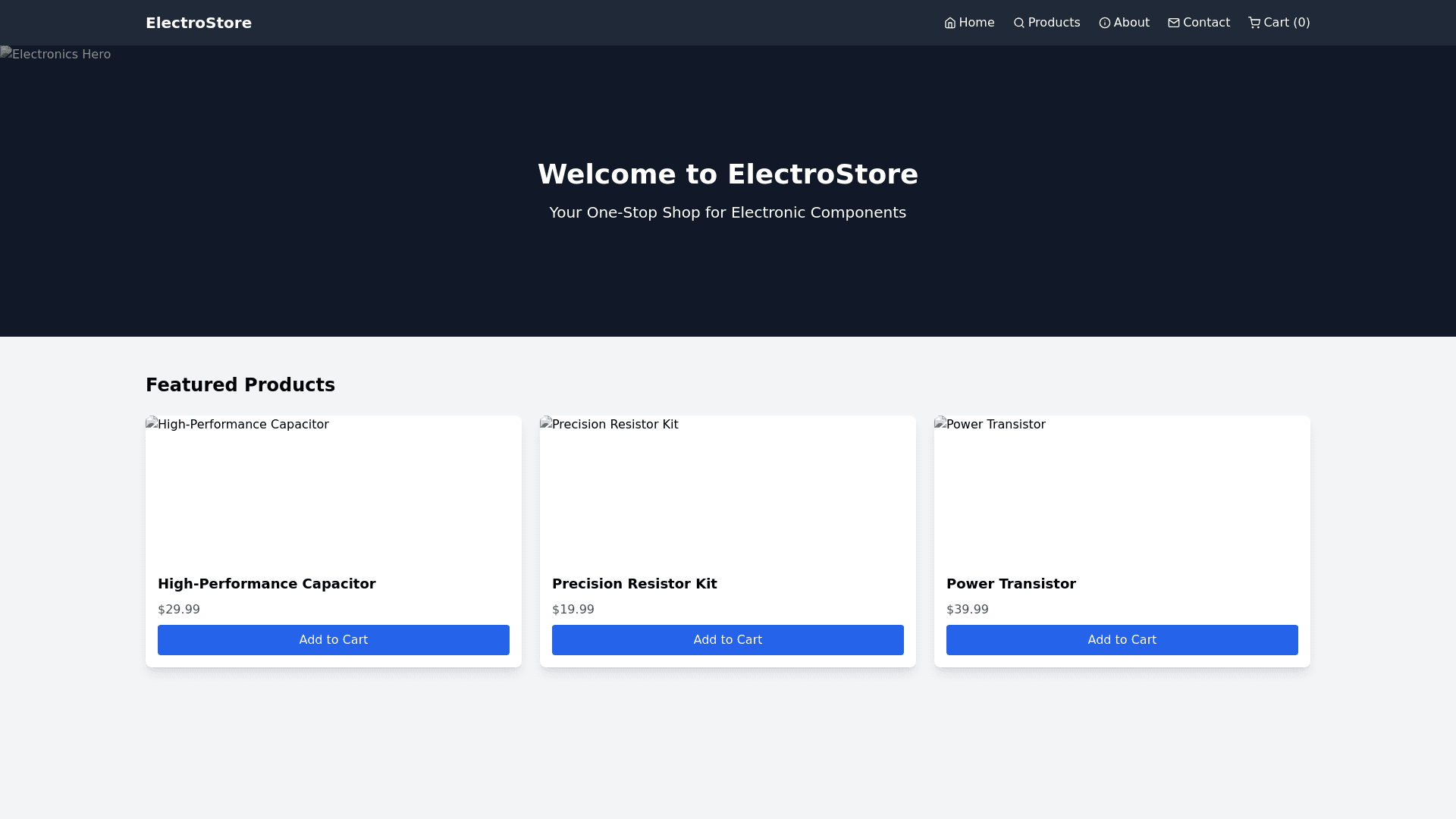Open the About page link
The width and height of the screenshot is (1456, 819).
1131,23
